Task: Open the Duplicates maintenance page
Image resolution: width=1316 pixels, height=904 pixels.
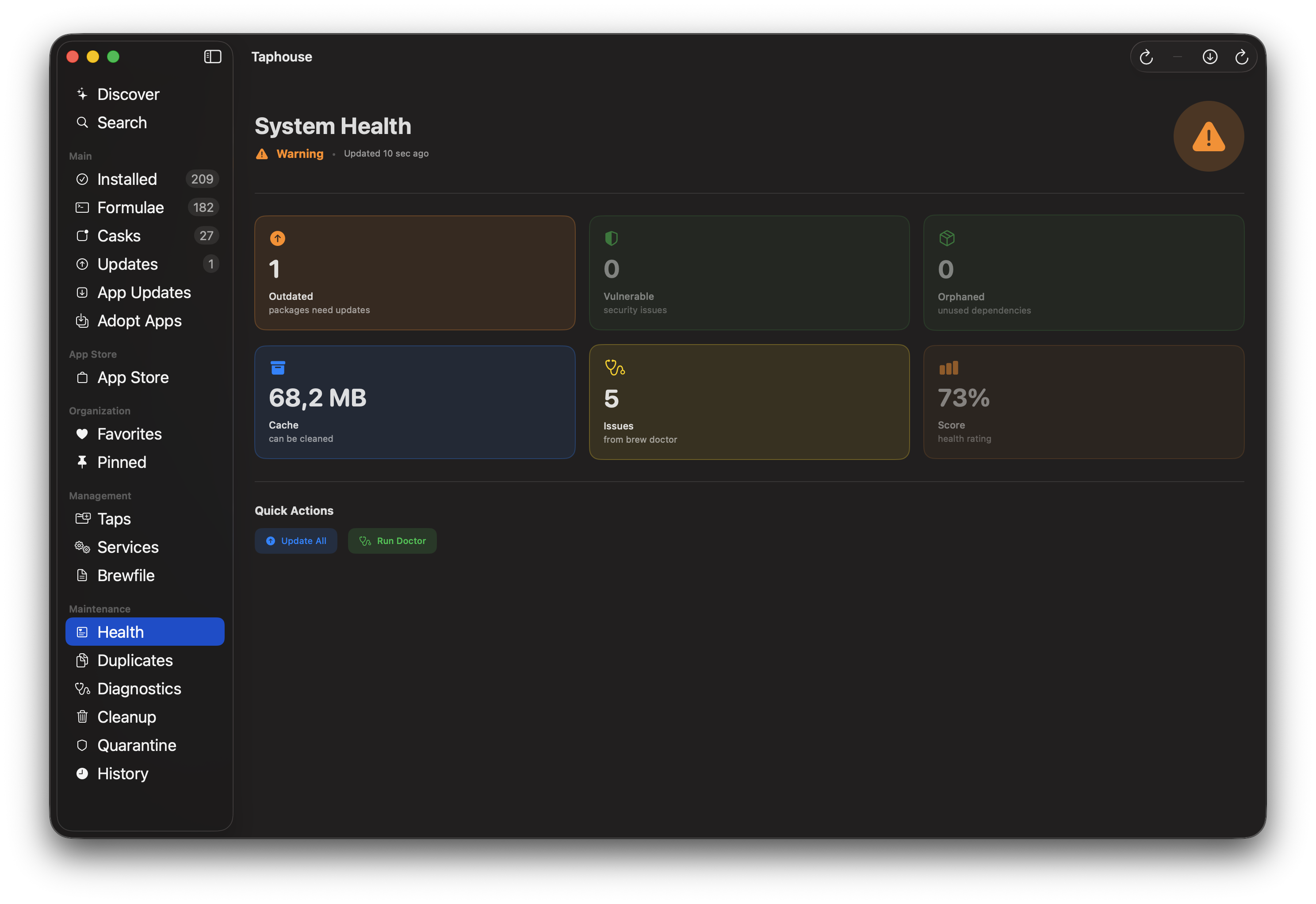Action: [x=135, y=660]
